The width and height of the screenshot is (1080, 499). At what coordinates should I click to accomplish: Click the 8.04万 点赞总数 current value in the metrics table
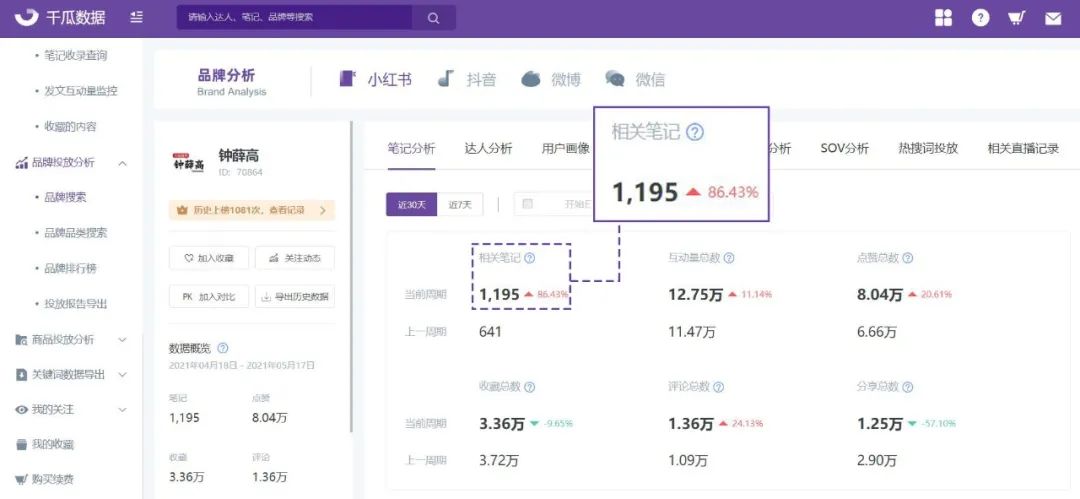(880, 295)
